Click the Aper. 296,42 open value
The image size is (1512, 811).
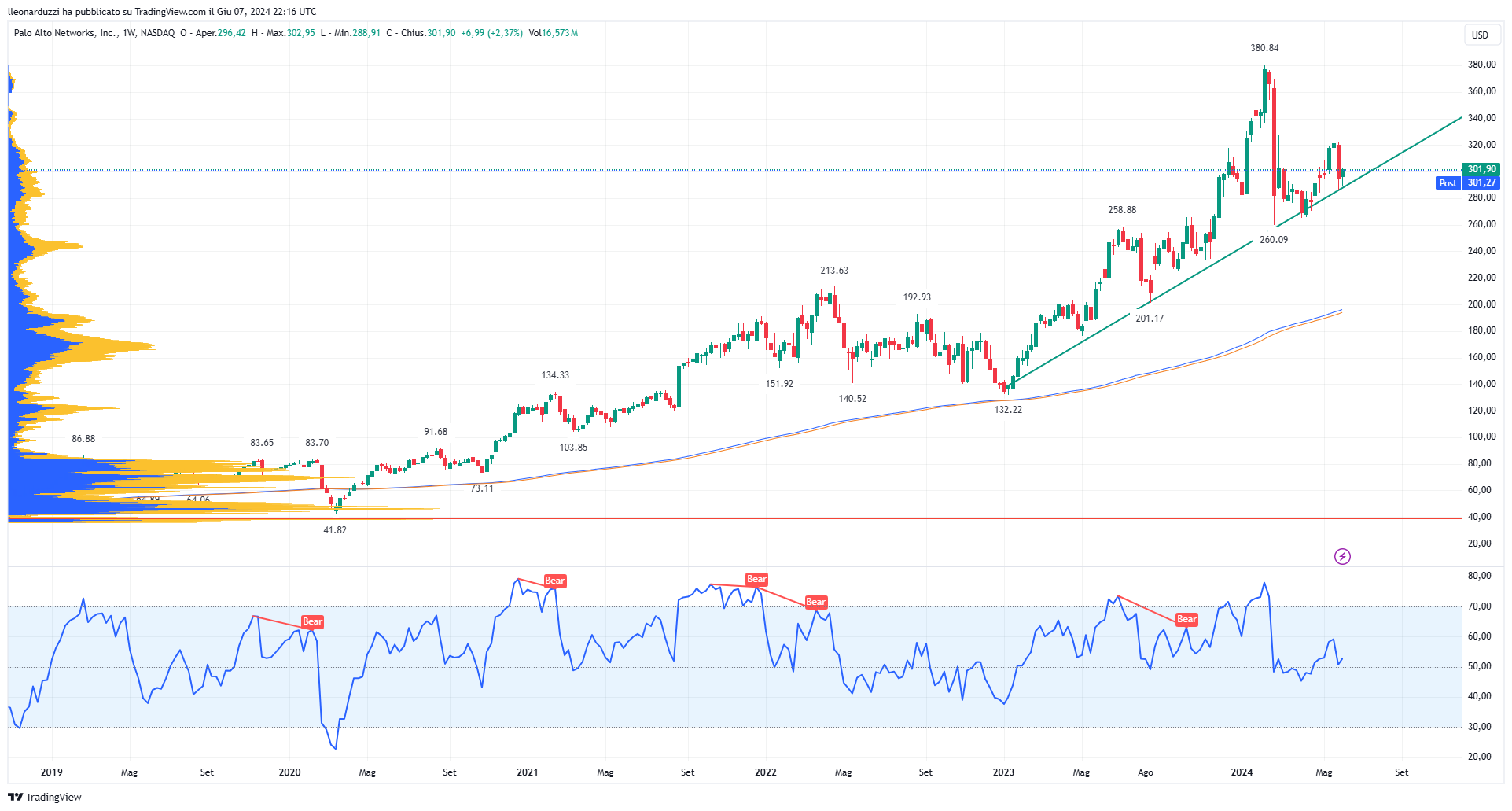220,33
